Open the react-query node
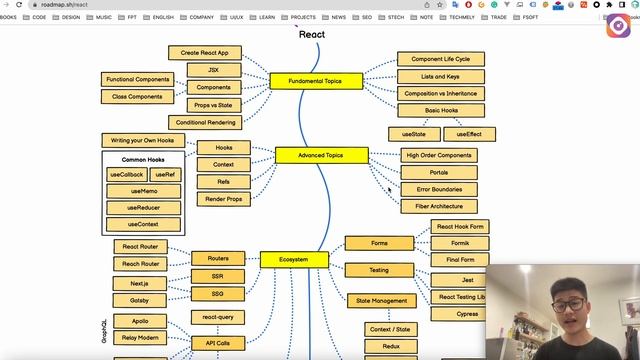The image size is (640, 360). coord(218,317)
